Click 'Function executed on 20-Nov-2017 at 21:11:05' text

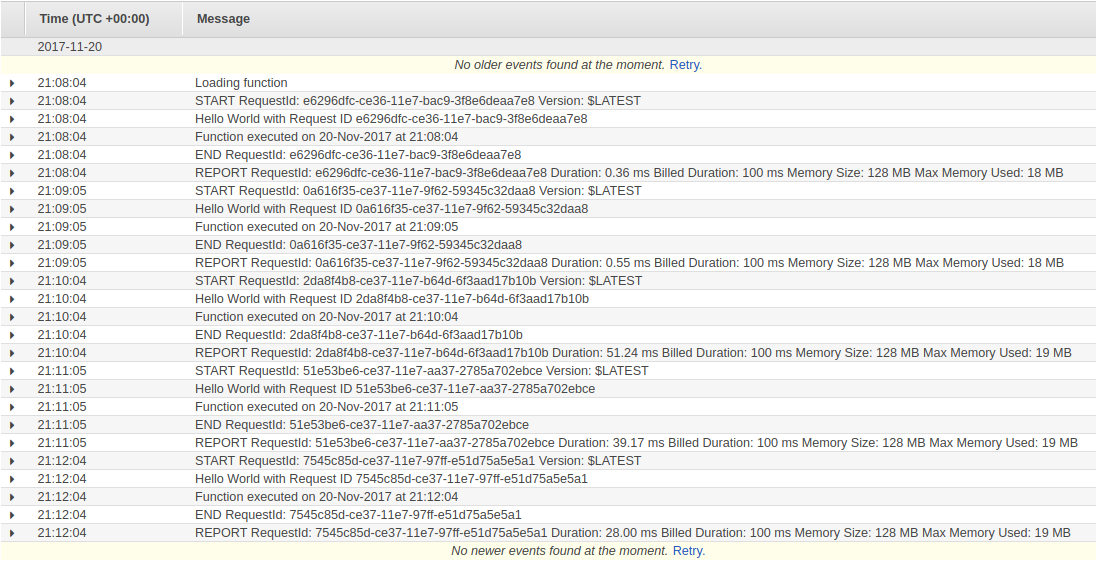326,408
